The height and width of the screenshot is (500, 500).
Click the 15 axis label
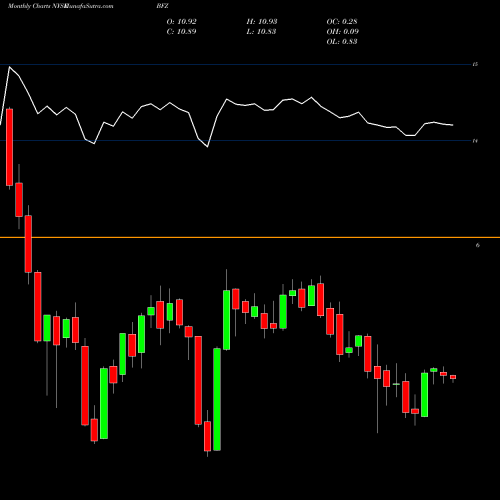[x=475, y=64]
